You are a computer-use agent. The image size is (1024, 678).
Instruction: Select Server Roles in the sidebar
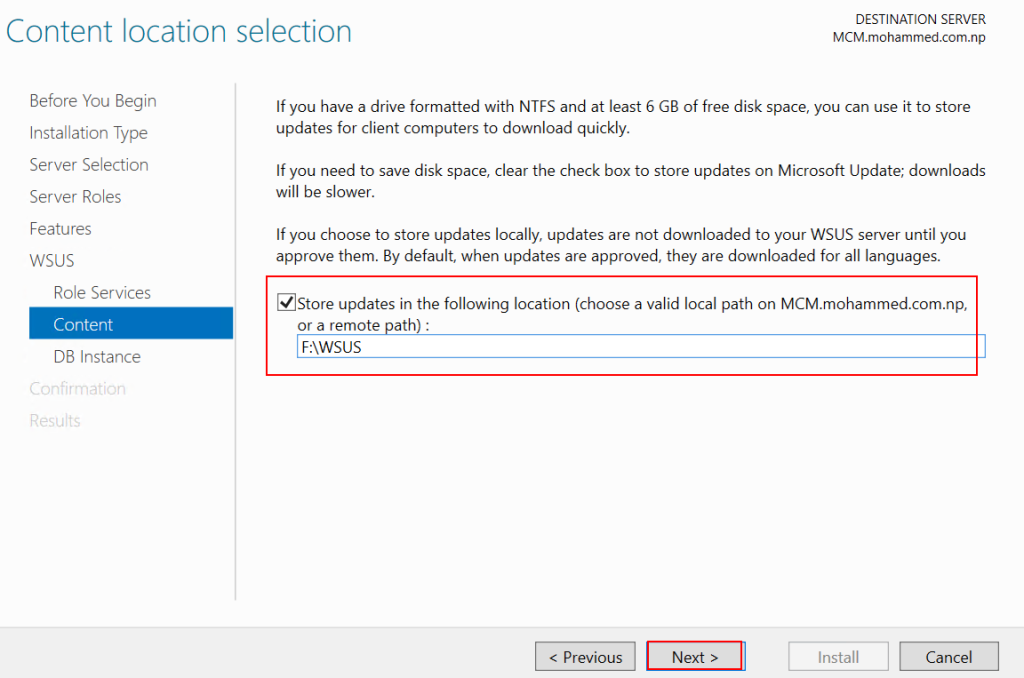coord(75,197)
